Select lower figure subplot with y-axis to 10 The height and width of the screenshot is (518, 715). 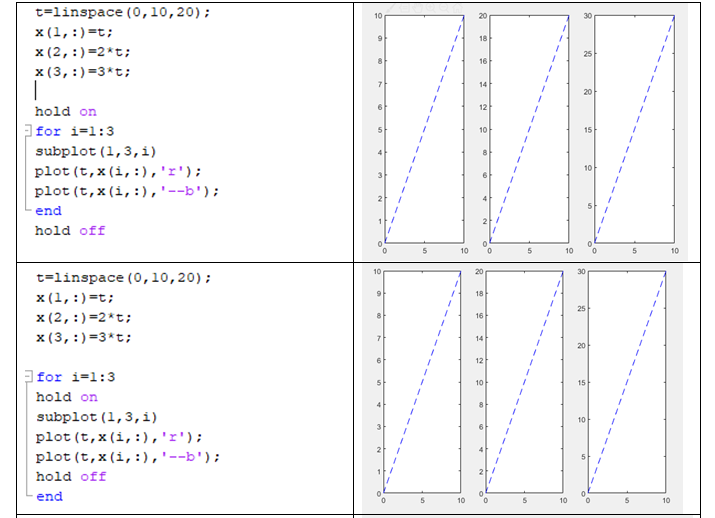[422, 382]
